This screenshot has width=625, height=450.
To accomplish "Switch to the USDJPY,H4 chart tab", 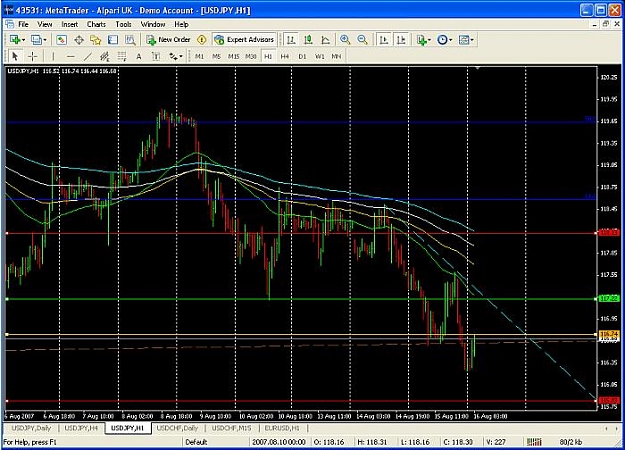I will pyautogui.click(x=82, y=428).
